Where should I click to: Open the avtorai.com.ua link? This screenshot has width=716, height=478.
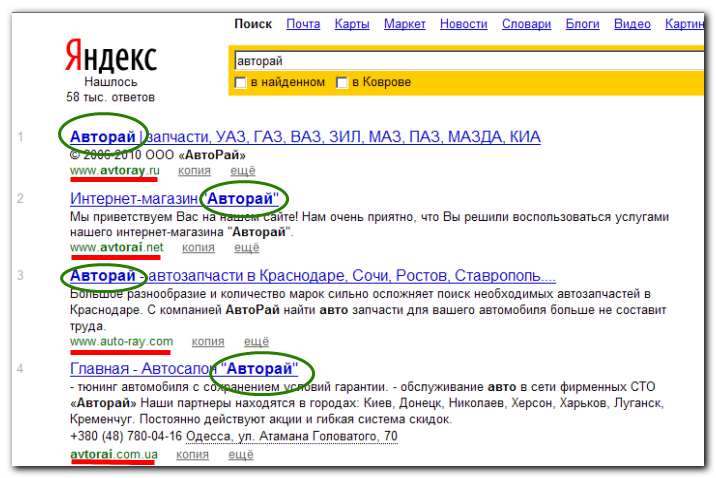[x=114, y=455]
